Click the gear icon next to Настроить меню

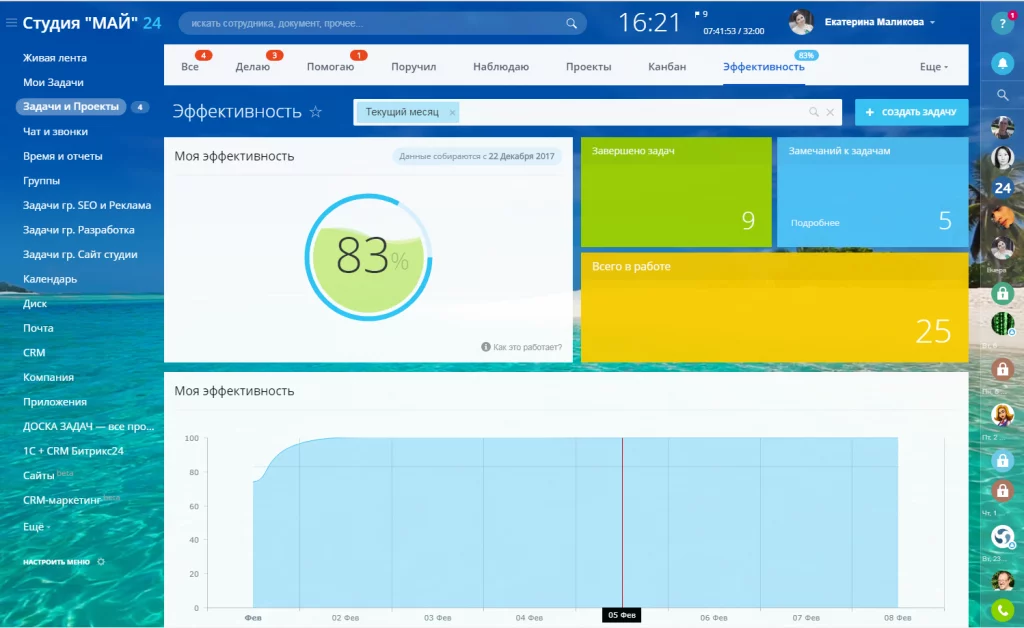click(101, 561)
